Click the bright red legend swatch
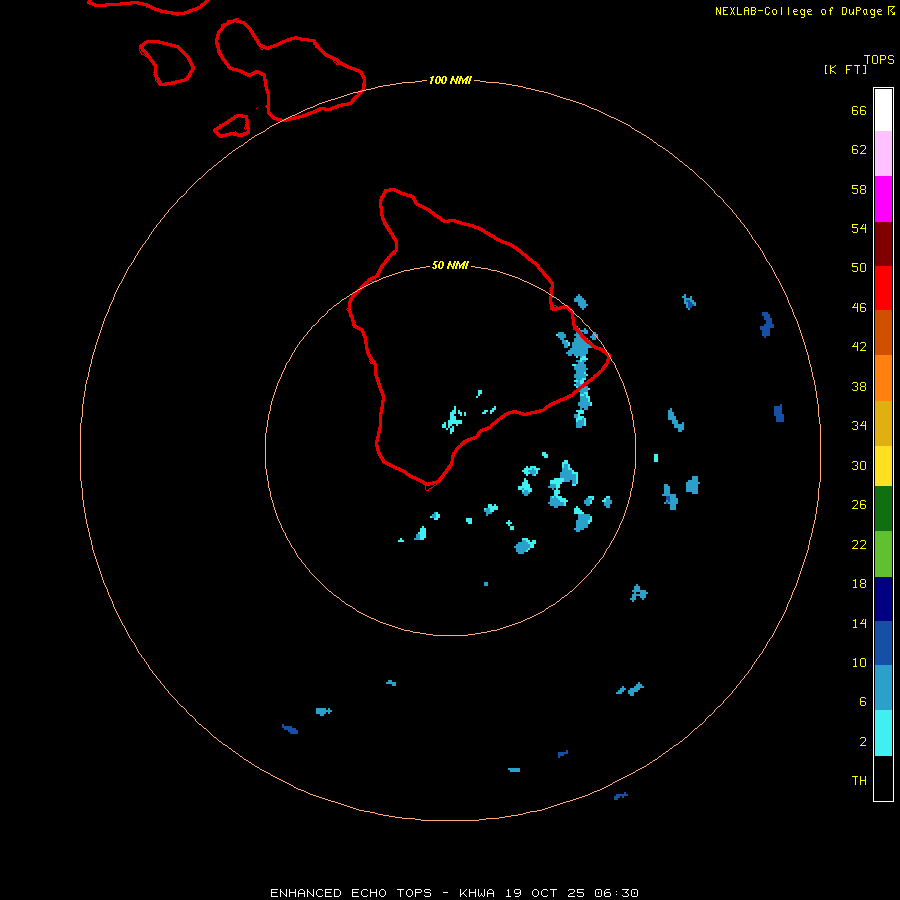Image resolution: width=900 pixels, height=900 pixels. pyautogui.click(x=883, y=288)
